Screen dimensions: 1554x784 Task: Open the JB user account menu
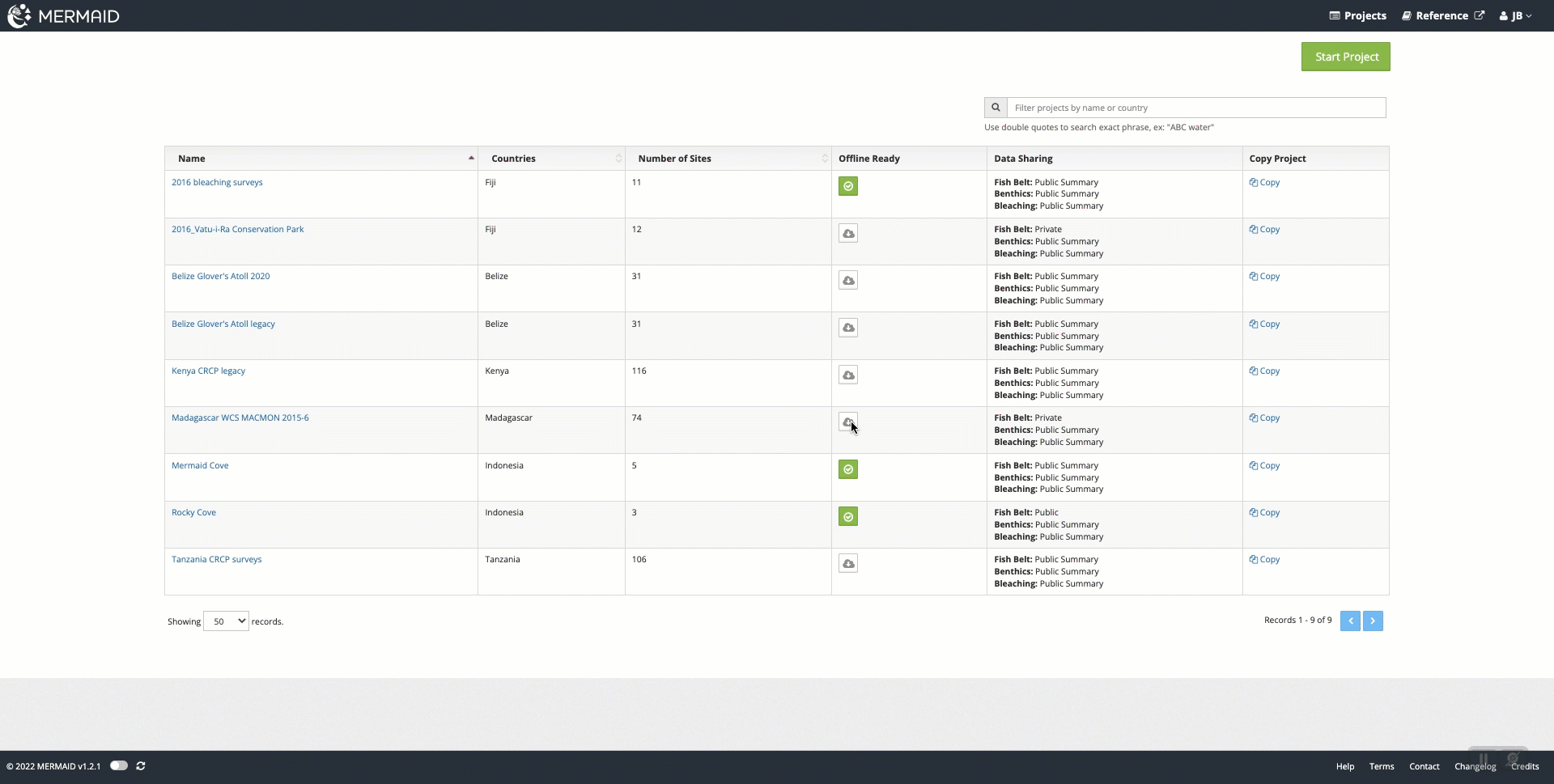pos(1515,16)
